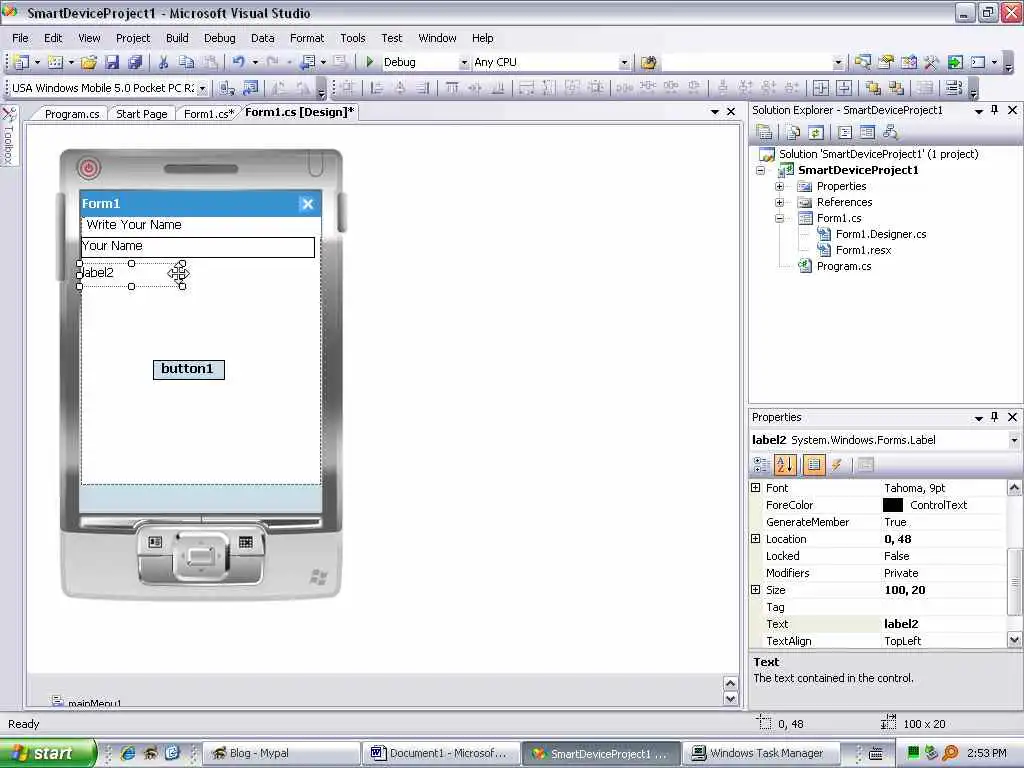Click the Send to Back layout icon
This screenshot has height=768, width=1024.
click(x=896, y=88)
